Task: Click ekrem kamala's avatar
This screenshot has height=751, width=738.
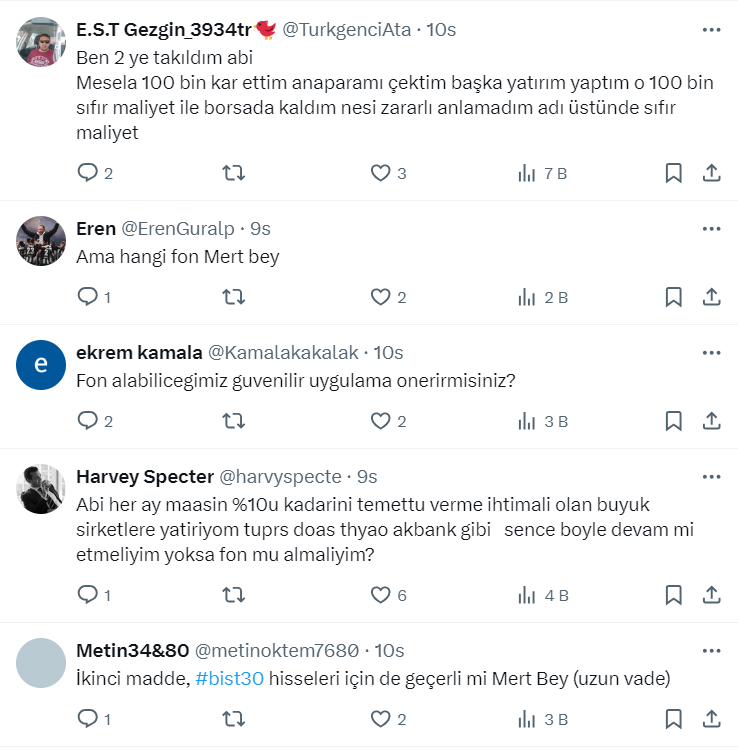Action: (41, 365)
